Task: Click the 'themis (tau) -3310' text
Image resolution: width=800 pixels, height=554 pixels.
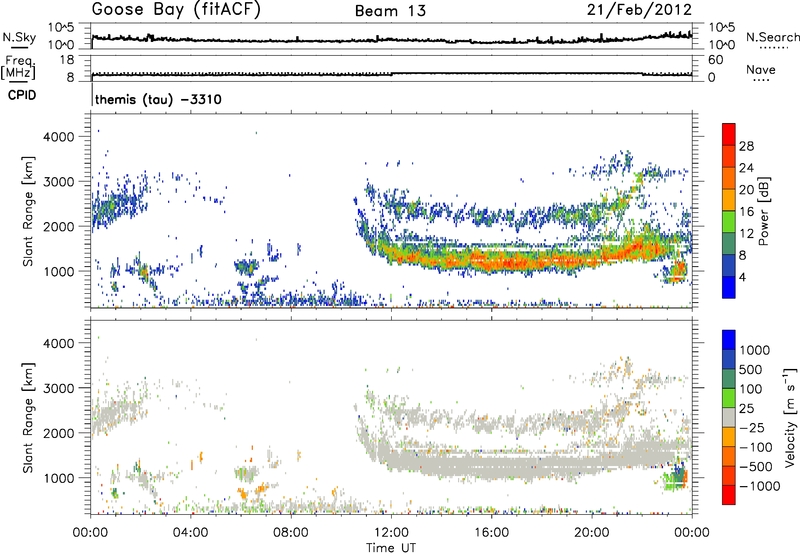Action: coord(158,99)
